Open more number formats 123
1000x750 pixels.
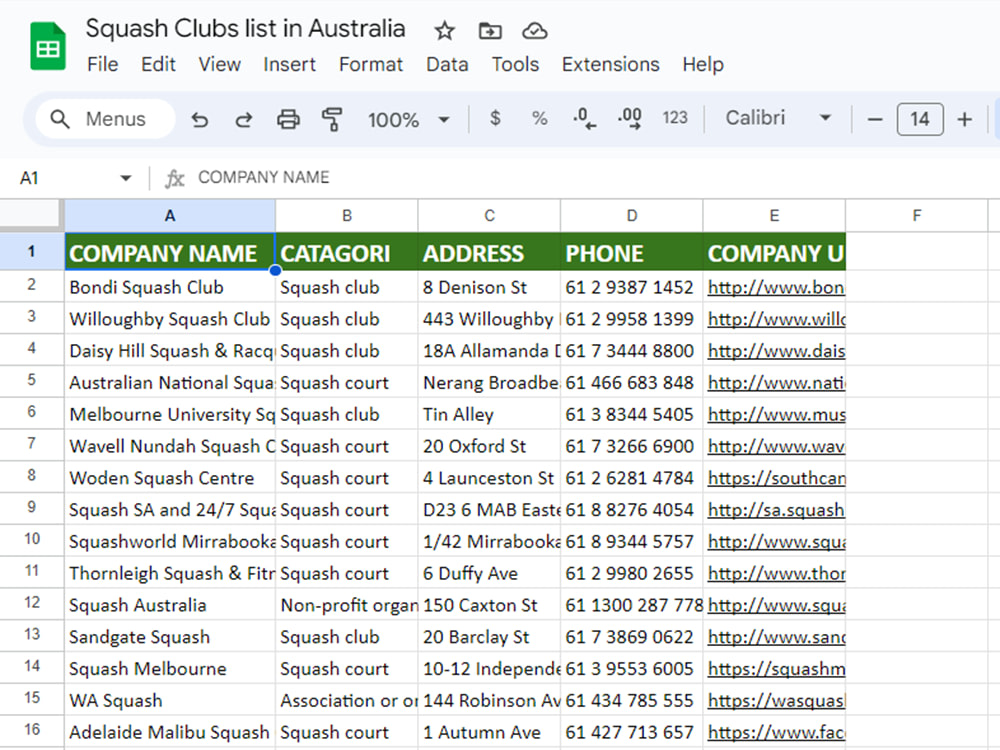pyautogui.click(x=675, y=118)
